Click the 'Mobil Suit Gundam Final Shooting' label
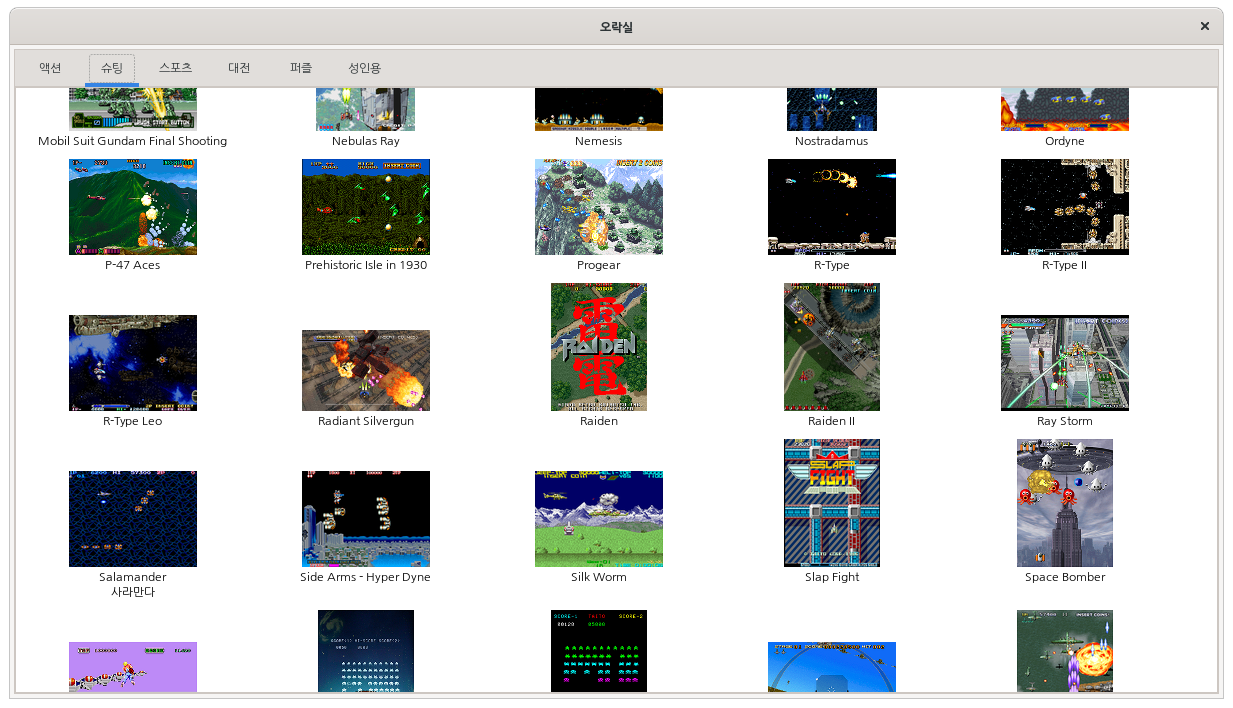1233x708 pixels. (x=133, y=141)
